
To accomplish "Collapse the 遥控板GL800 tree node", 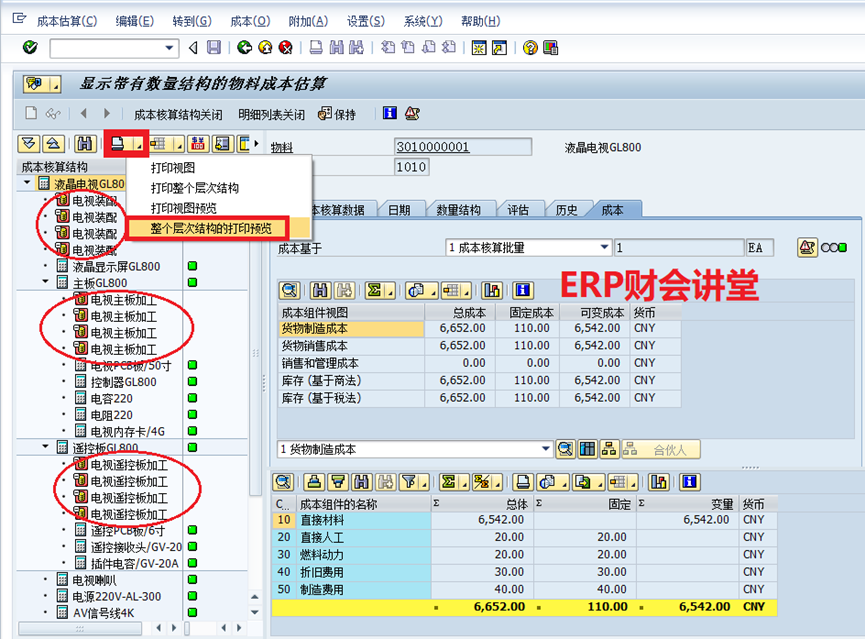I will 46,448.
